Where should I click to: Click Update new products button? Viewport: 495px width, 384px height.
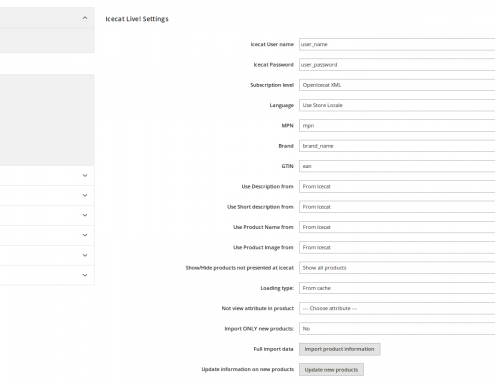(x=331, y=370)
